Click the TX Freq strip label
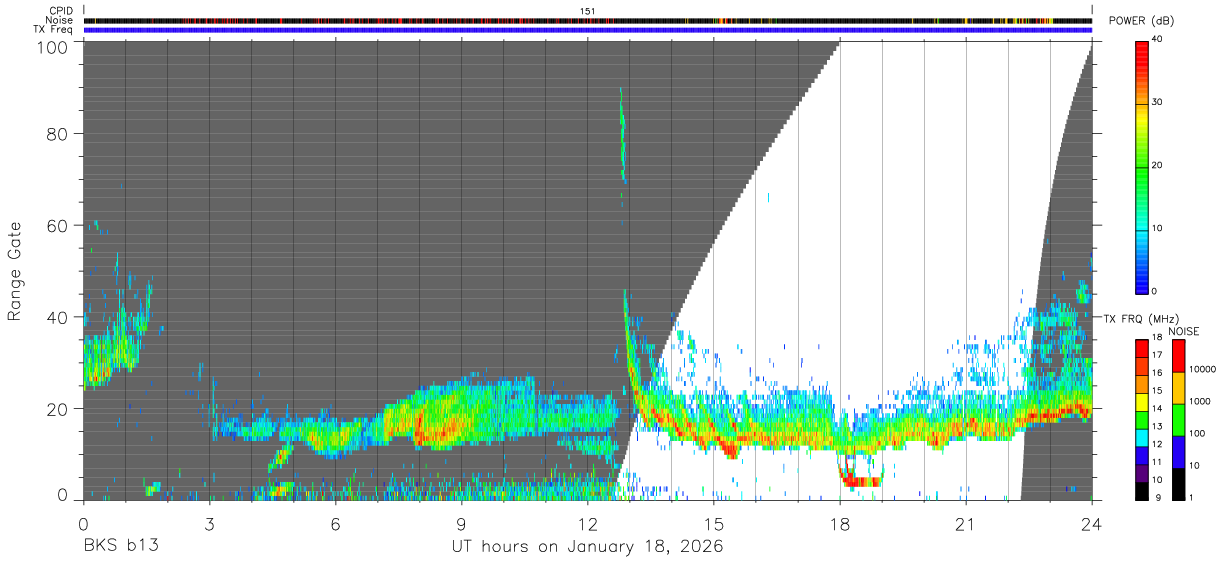 (54, 30)
